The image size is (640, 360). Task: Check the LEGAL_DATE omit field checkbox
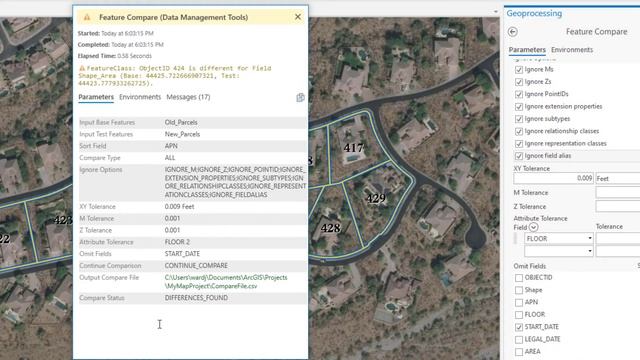tap(519, 340)
